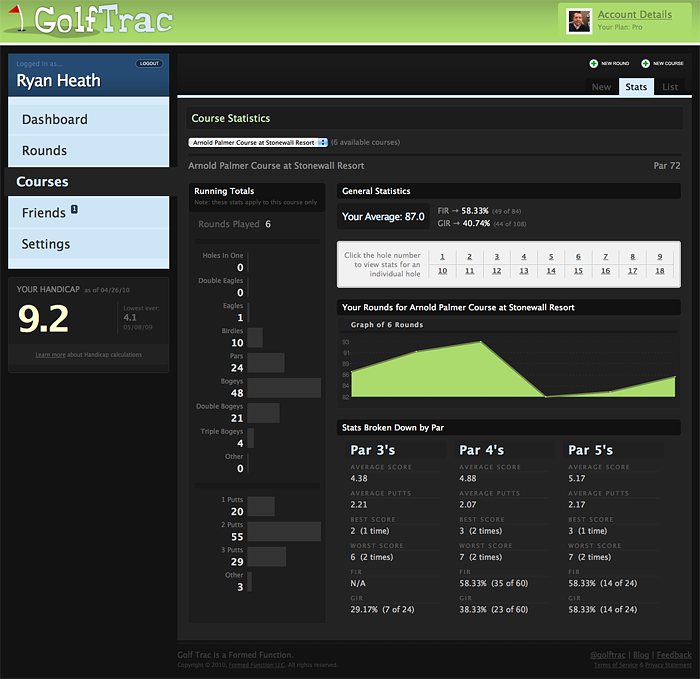View stats for hole 2
Screen dimensions: 700x679
pos(470,257)
